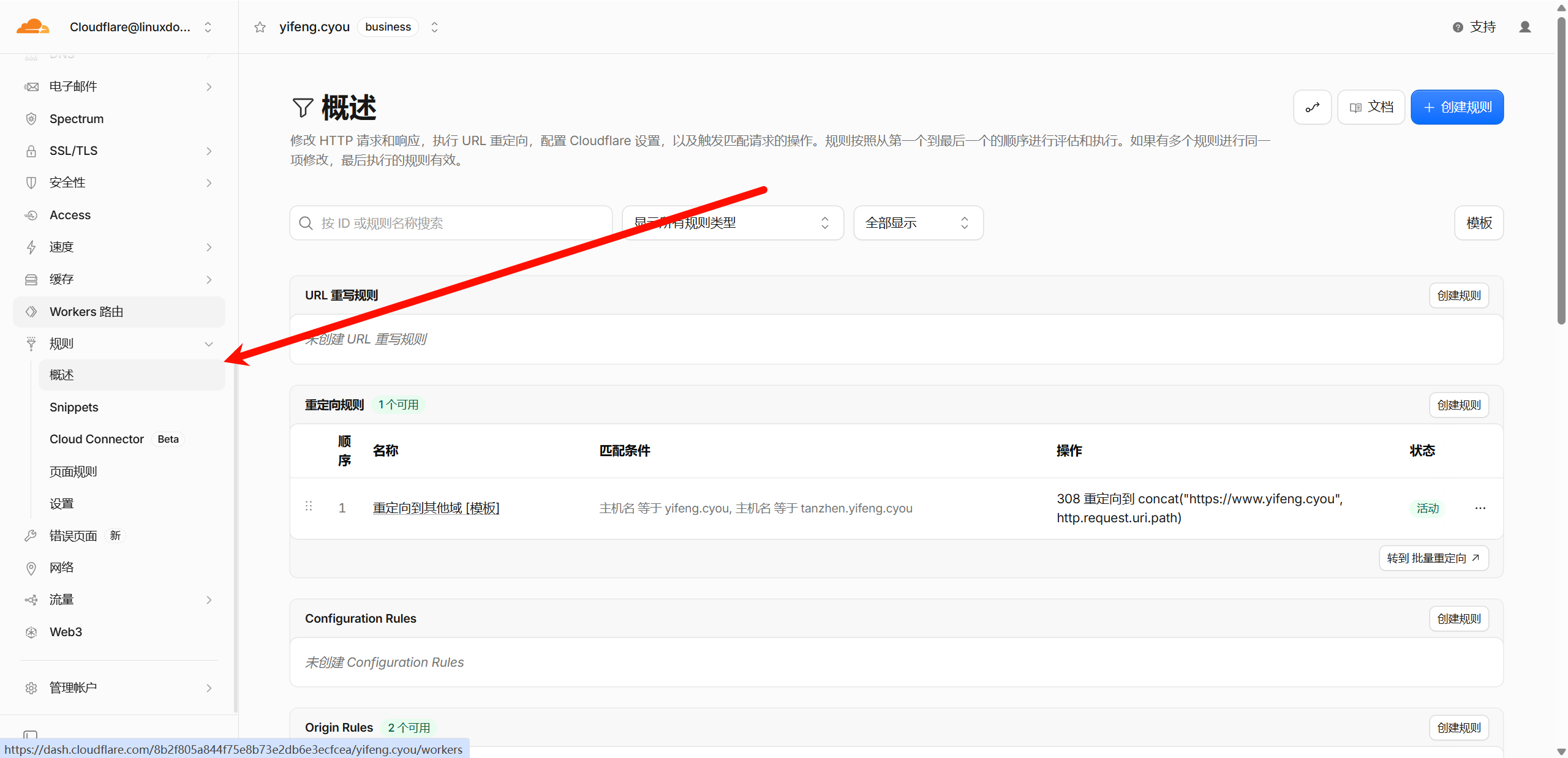Click the cache storage icon

pyautogui.click(x=31, y=279)
